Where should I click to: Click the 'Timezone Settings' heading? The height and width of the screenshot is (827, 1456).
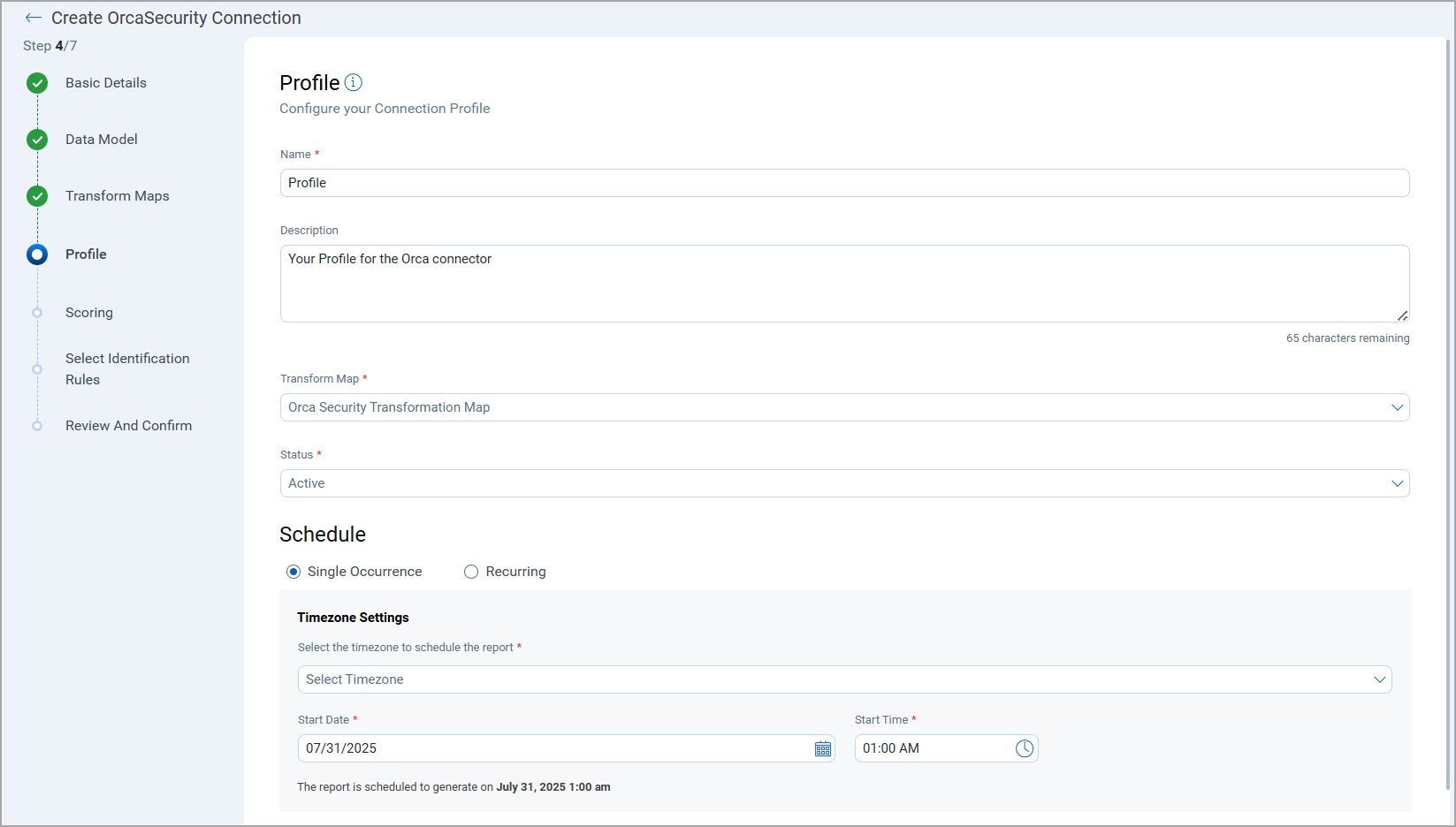pyautogui.click(x=353, y=618)
